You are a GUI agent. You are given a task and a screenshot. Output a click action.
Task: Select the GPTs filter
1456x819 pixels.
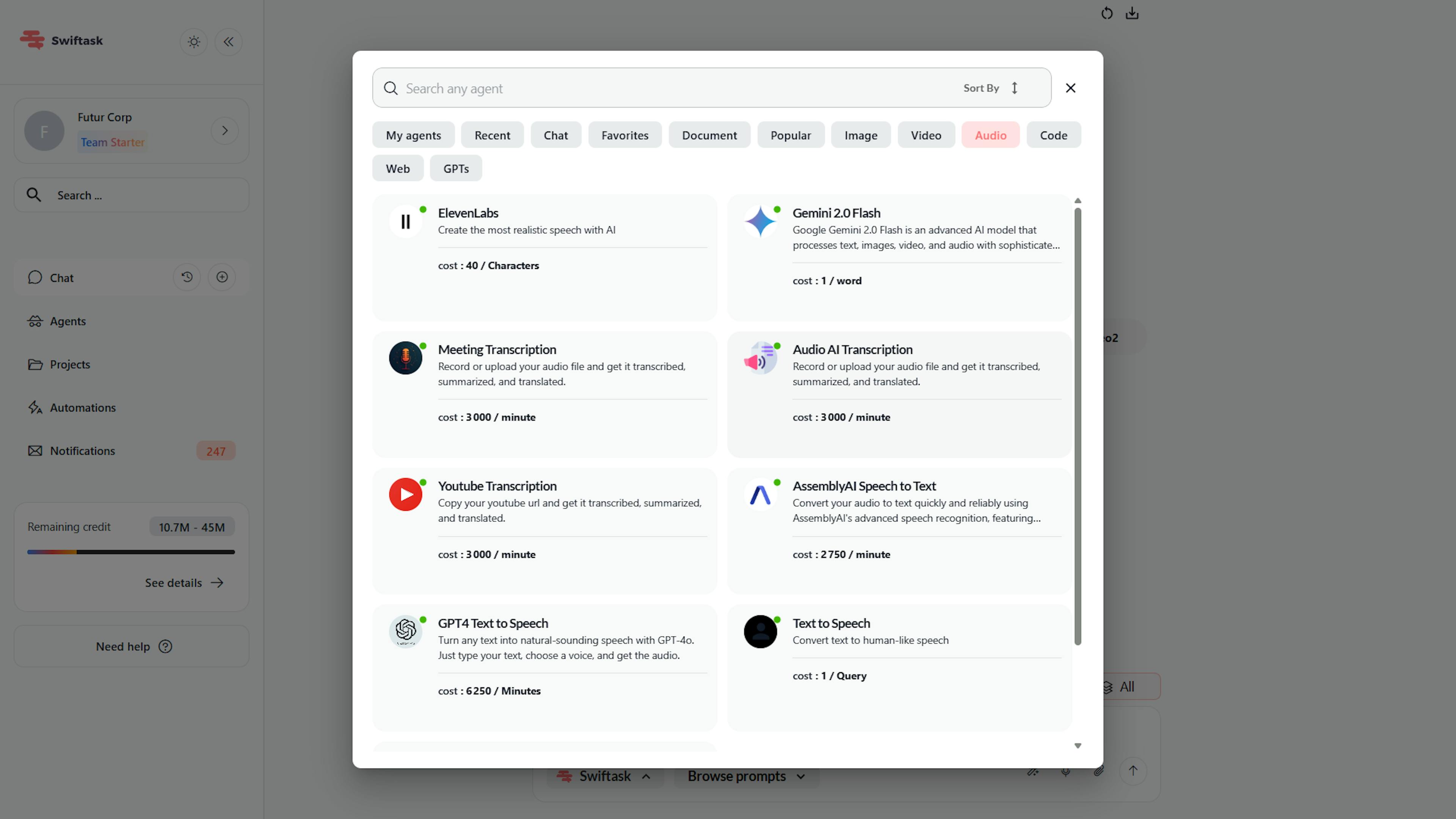tap(455, 168)
